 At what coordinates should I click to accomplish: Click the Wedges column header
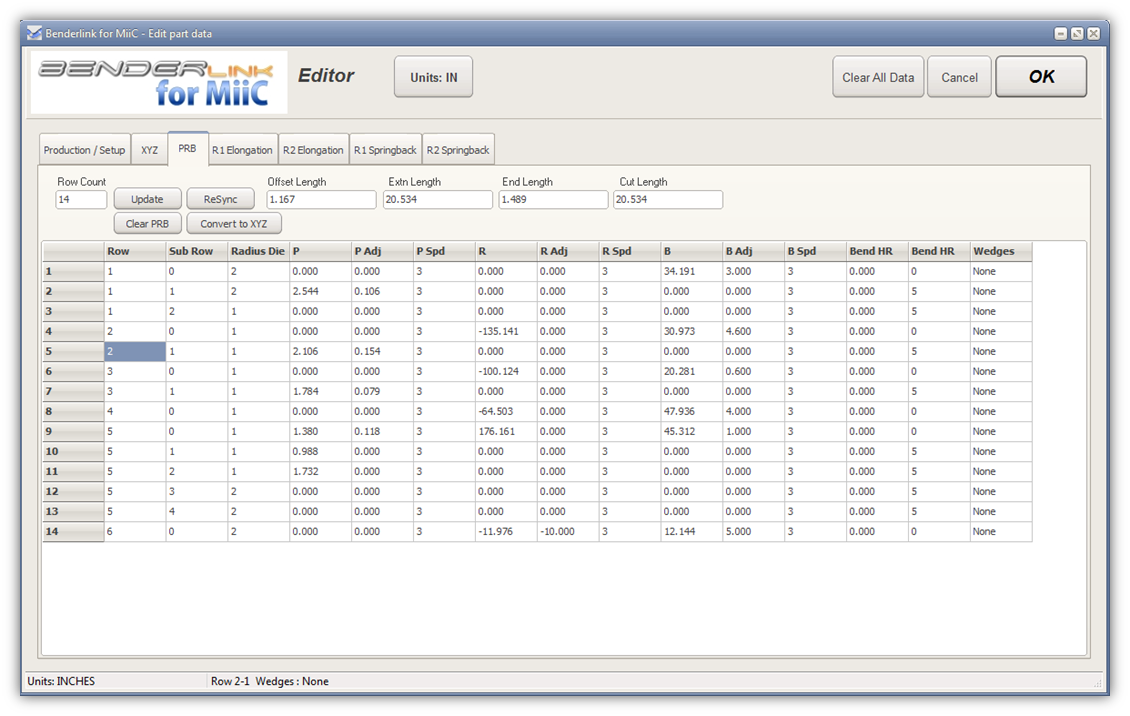pos(1001,251)
